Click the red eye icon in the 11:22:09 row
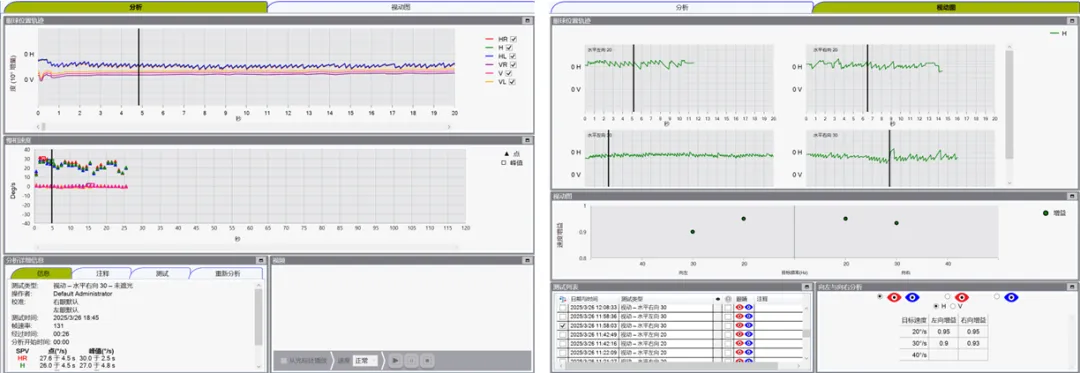Screen dimensions: 1080x373 [740, 352]
